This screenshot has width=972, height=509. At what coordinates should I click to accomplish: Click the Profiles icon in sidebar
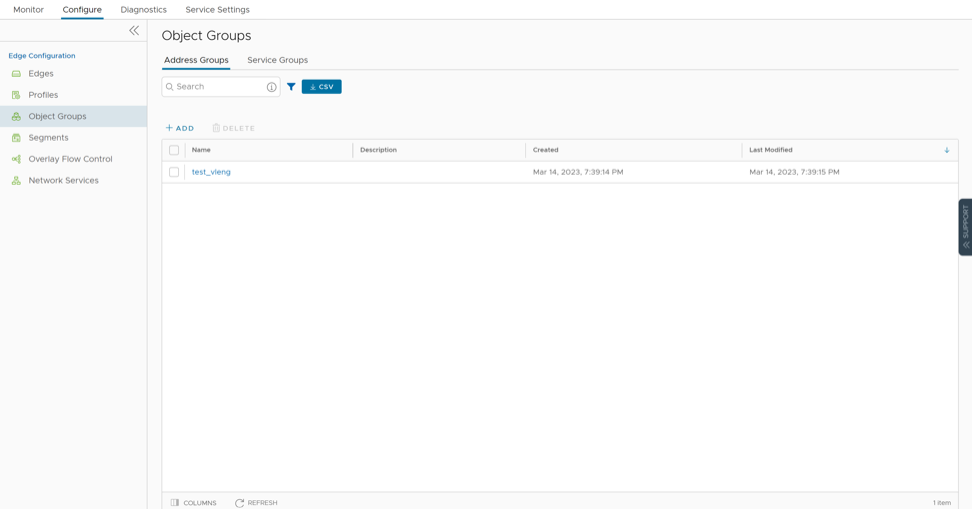point(16,95)
